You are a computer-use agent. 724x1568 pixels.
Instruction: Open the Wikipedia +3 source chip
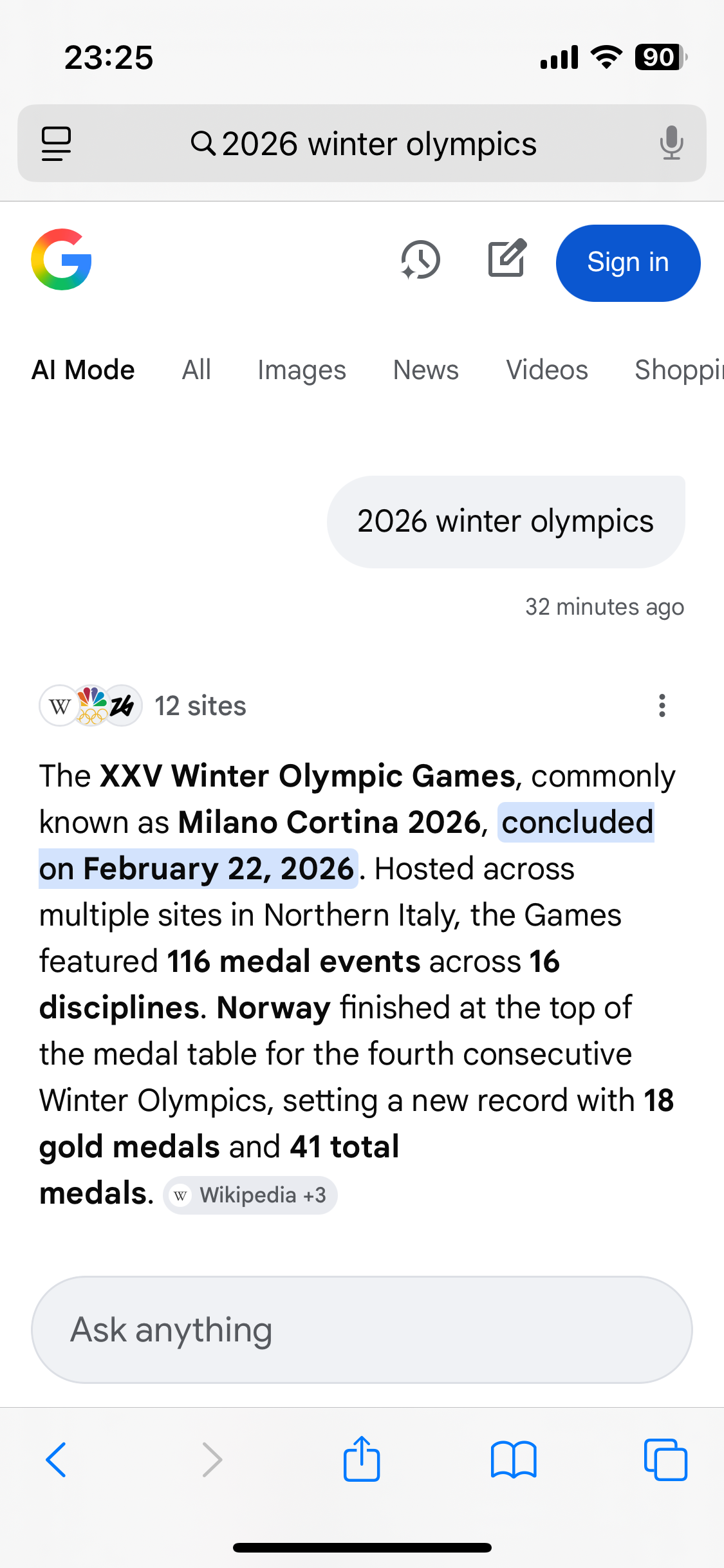(x=250, y=1195)
